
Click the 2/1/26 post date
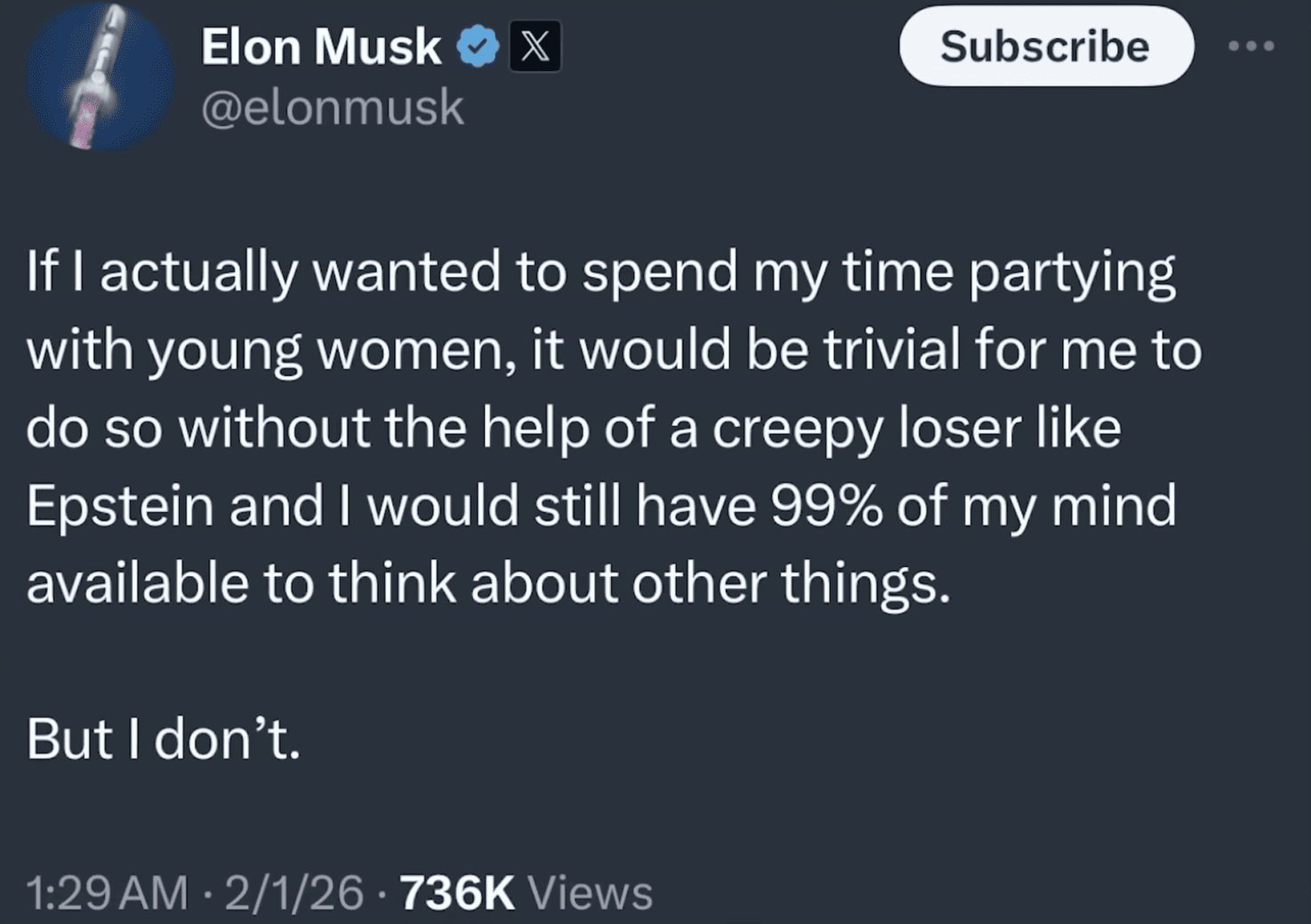pyautogui.click(x=294, y=892)
